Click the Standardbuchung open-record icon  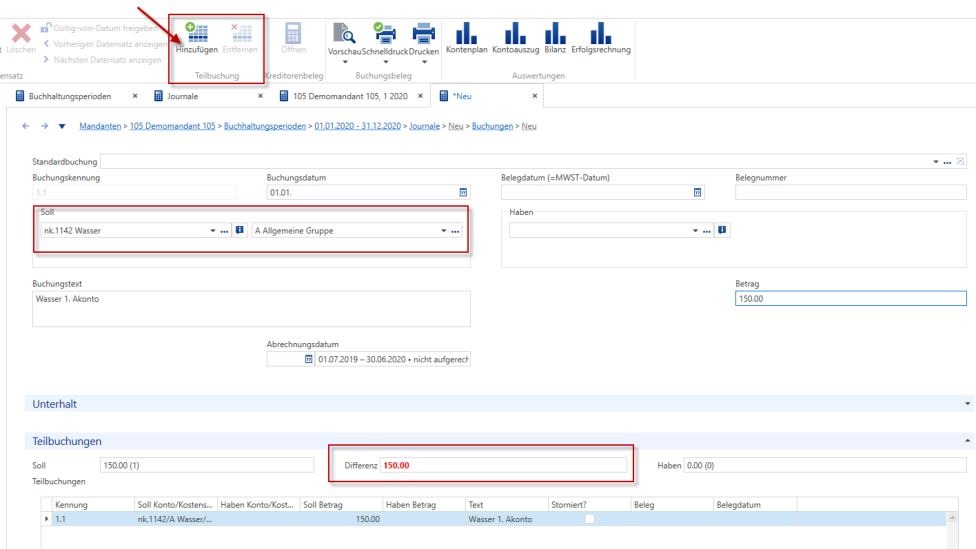960,162
